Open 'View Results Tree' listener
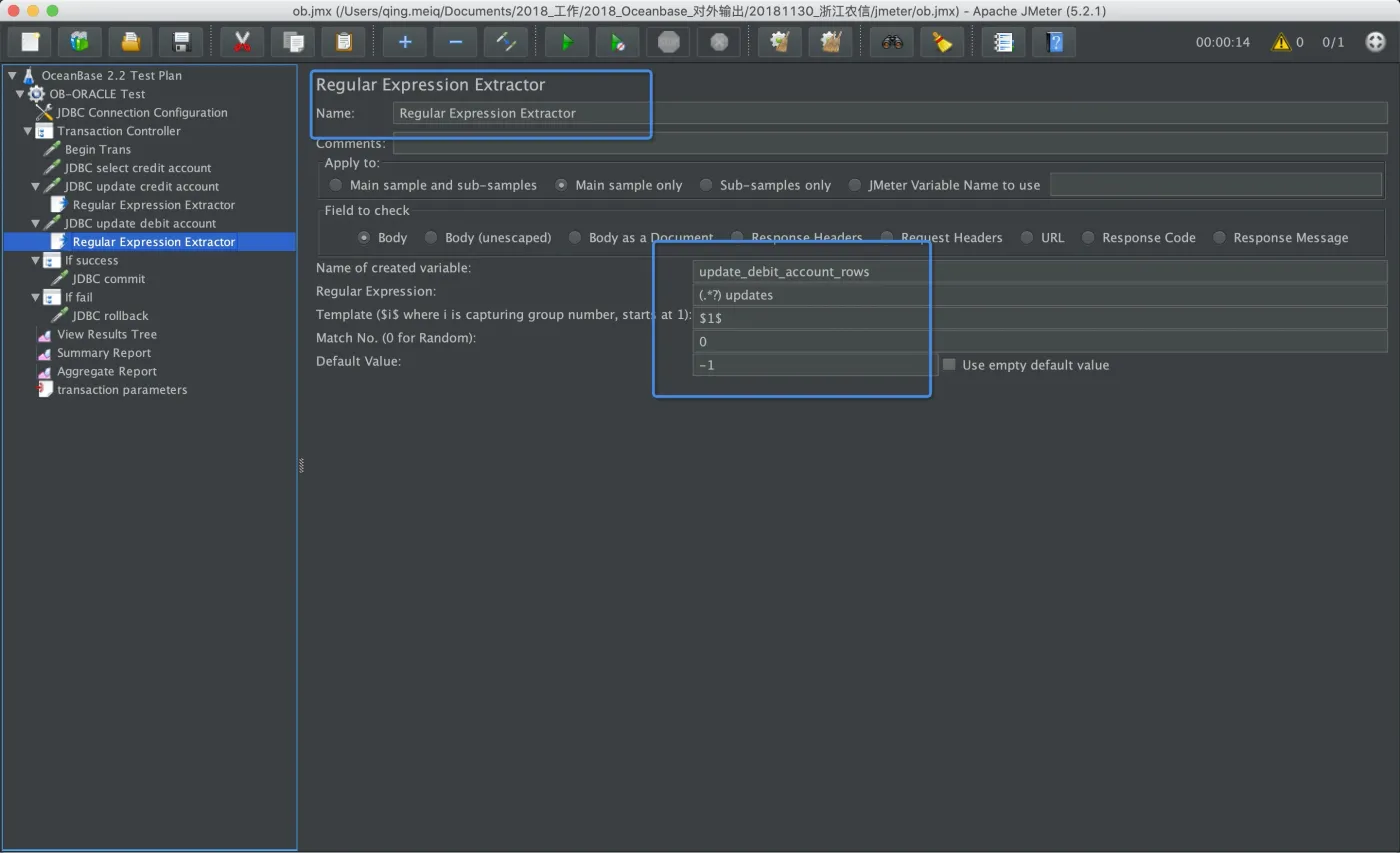 107,334
